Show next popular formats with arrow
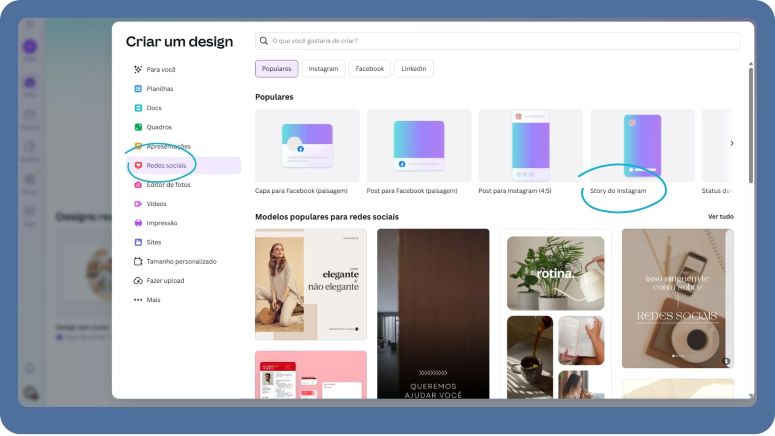Viewport: 775px width, 436px height. click(732, 143)
